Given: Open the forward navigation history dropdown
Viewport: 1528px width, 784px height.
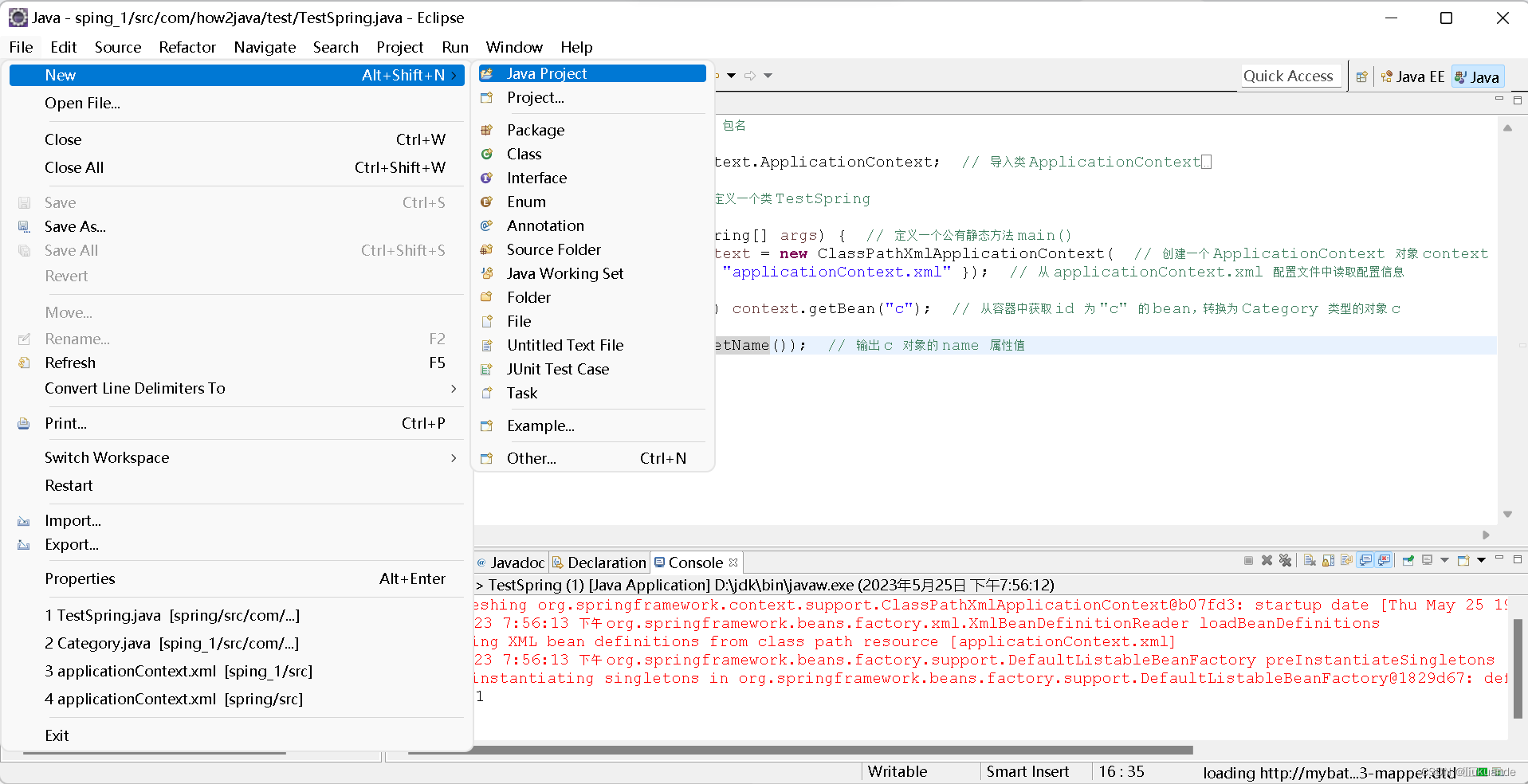Looking at the screenshot, I should pyautogui.click(x=768, y=76).
